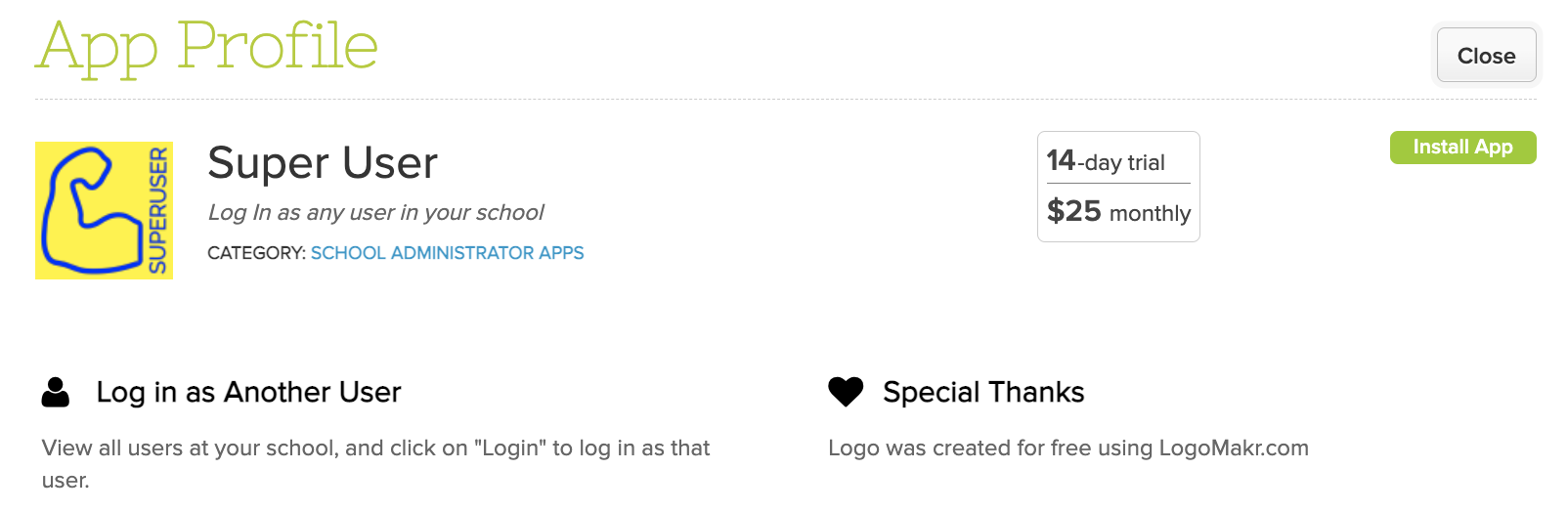Open the School Administrator Apps category link
The height and width of the screenshot is (512, 1568).
447,253
